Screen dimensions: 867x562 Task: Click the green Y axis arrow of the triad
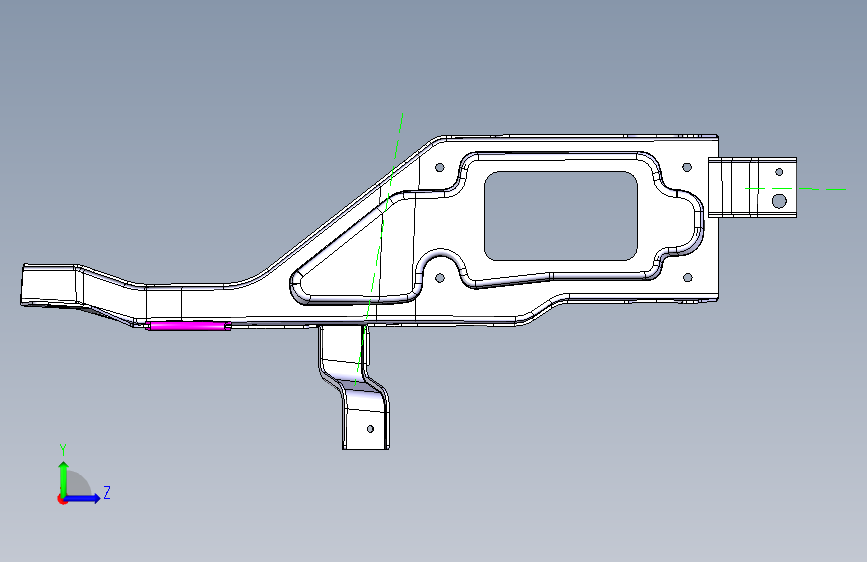point(64,478)
